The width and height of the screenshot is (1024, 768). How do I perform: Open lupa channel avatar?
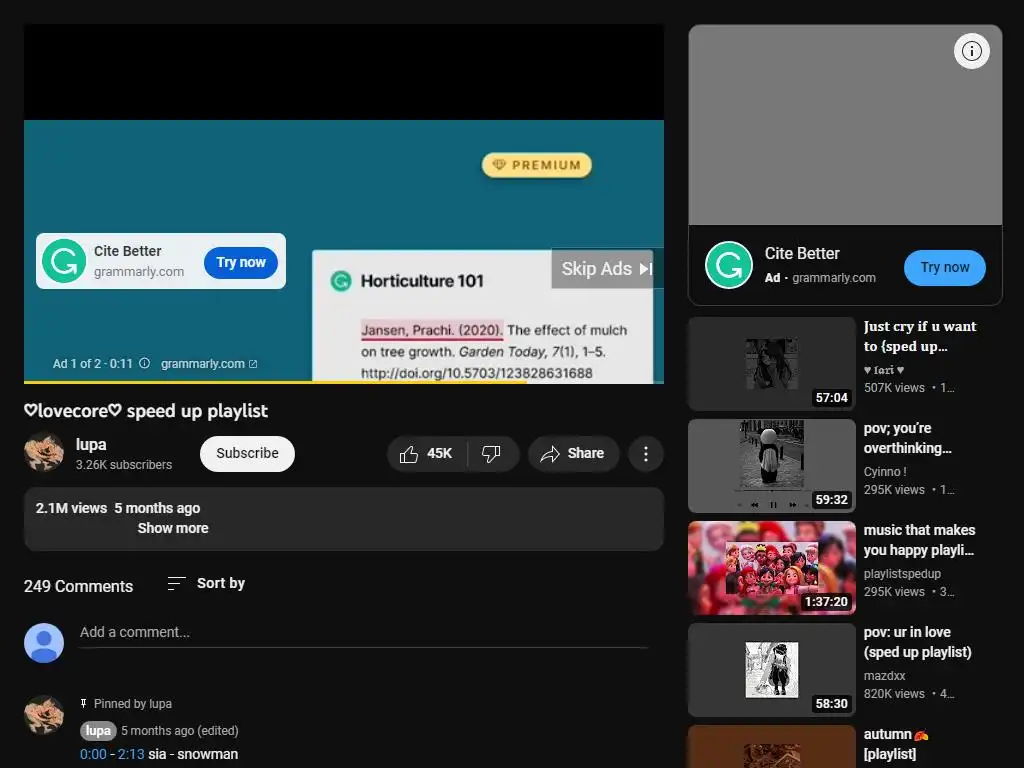(x=44, y=453)
